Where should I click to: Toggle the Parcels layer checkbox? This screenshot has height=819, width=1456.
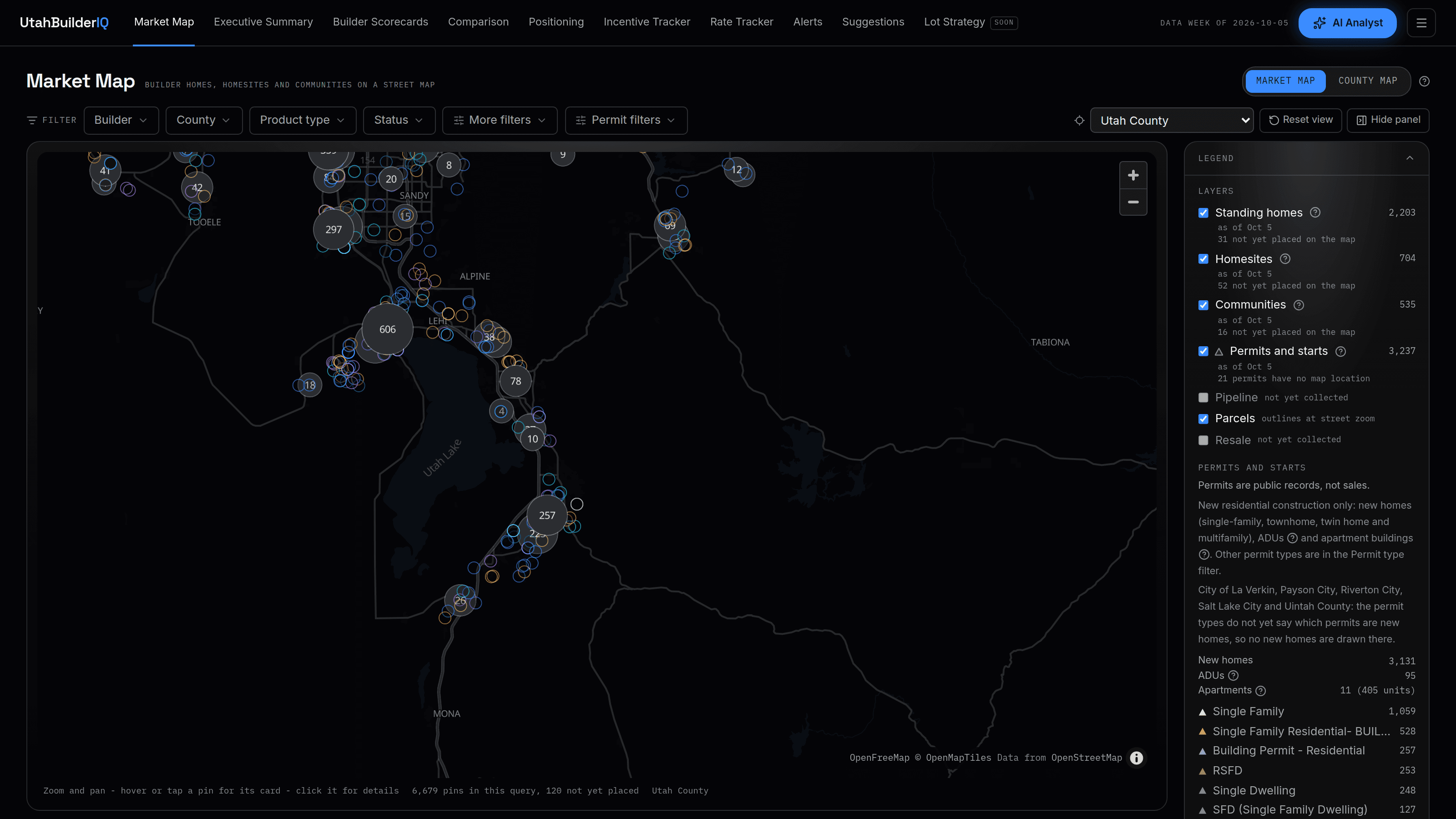[x=1203, y=419]
